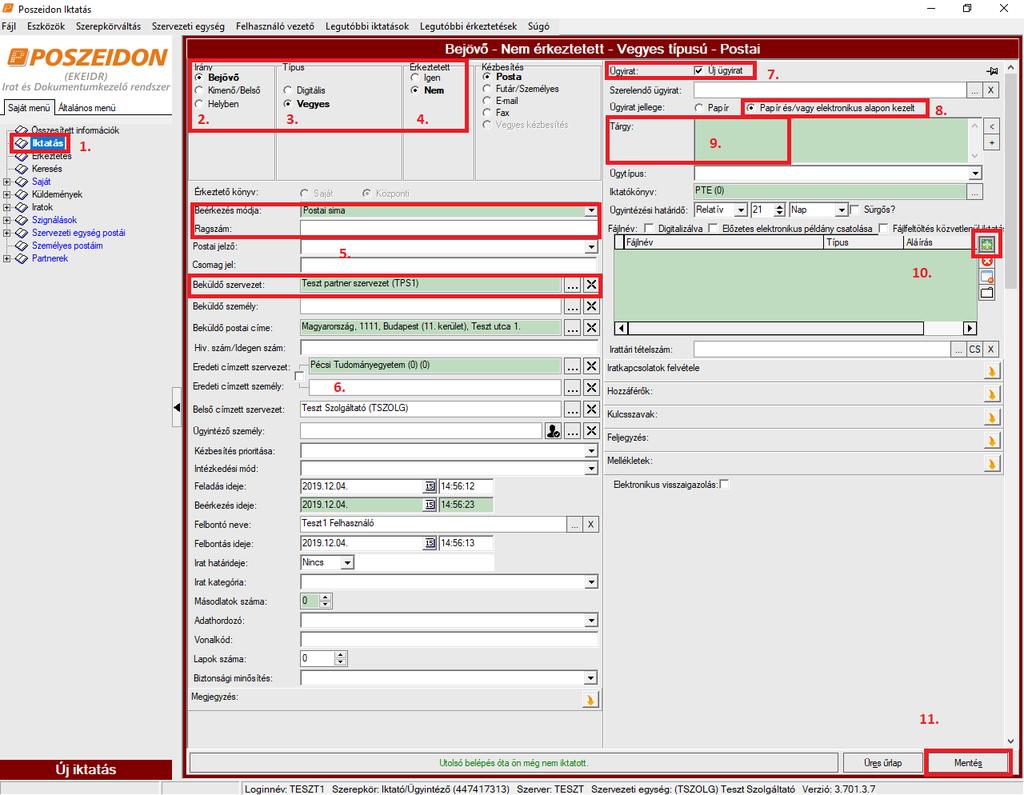Choose Futár/Személyes delivery radio
This screenshot has width=1024, height=795.
pyautogui.click(x=487, y=89)
